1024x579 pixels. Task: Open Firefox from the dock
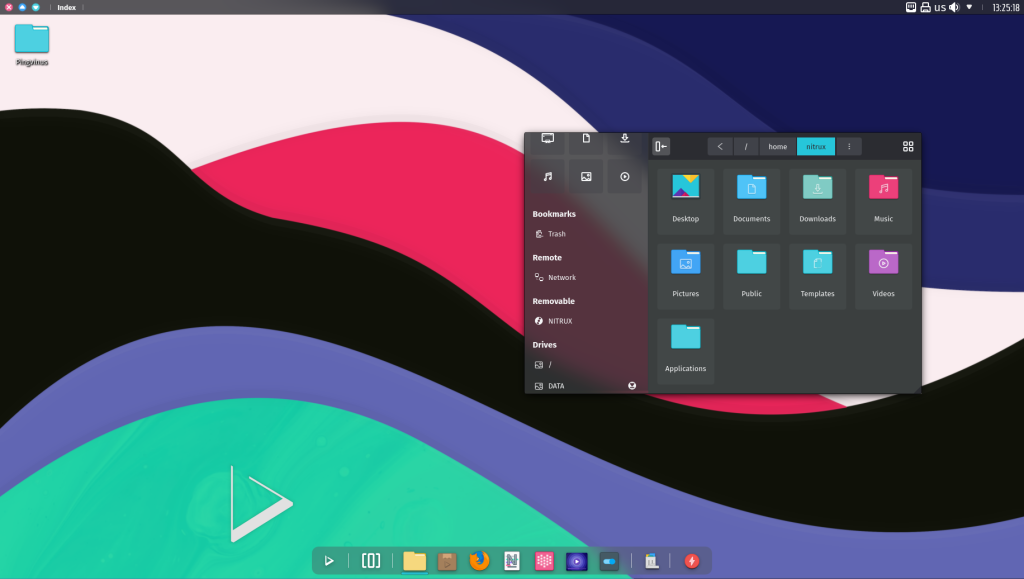[x=480, y=561]
